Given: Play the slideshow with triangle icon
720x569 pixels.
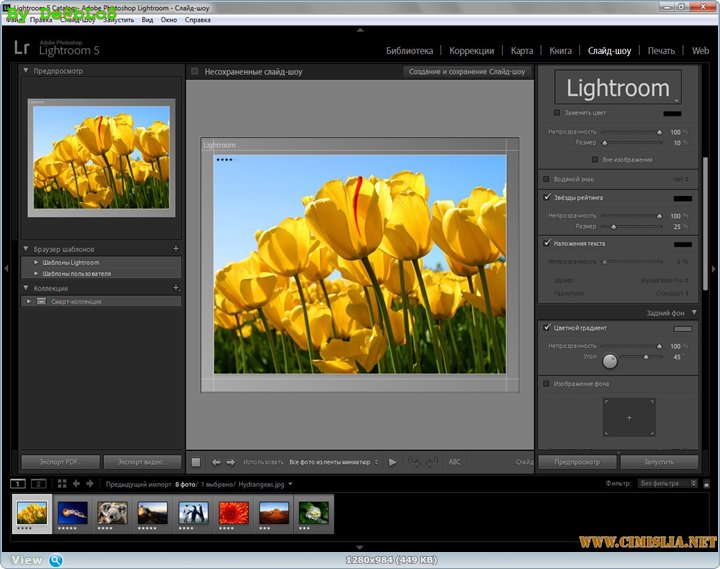Looking at the screenshot, I should pyautogui.click(x=392, y=462).
